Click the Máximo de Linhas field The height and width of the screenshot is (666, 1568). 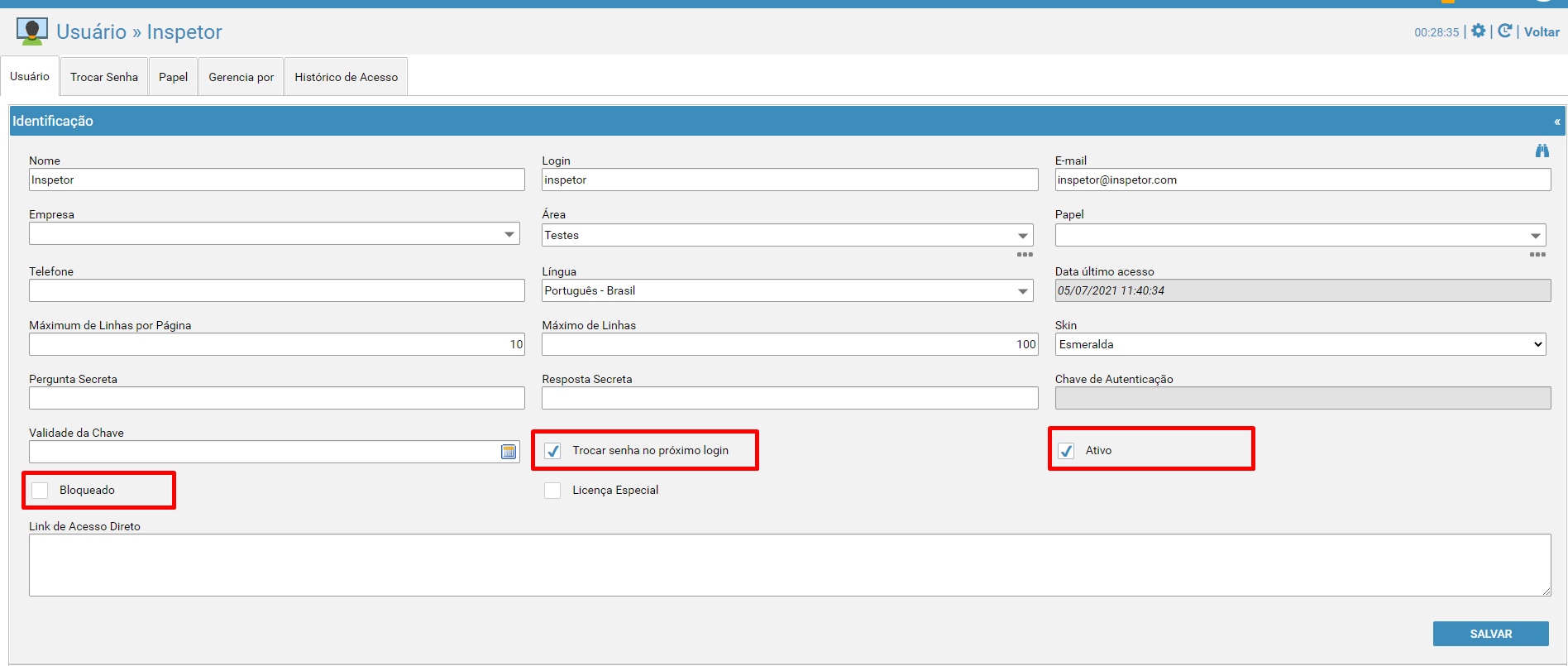coord(790,344)
